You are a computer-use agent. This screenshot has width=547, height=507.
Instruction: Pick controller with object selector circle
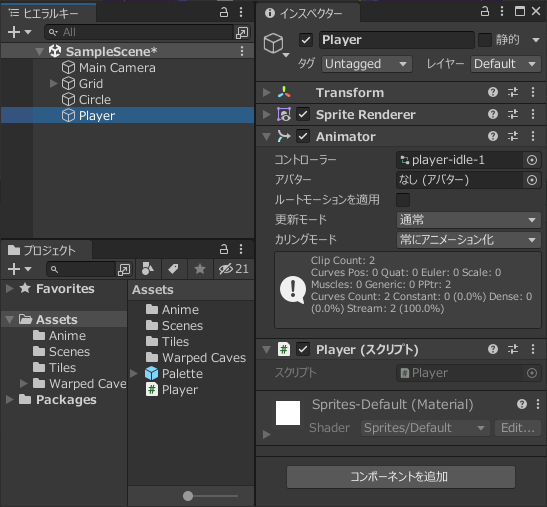coord(532,160)
